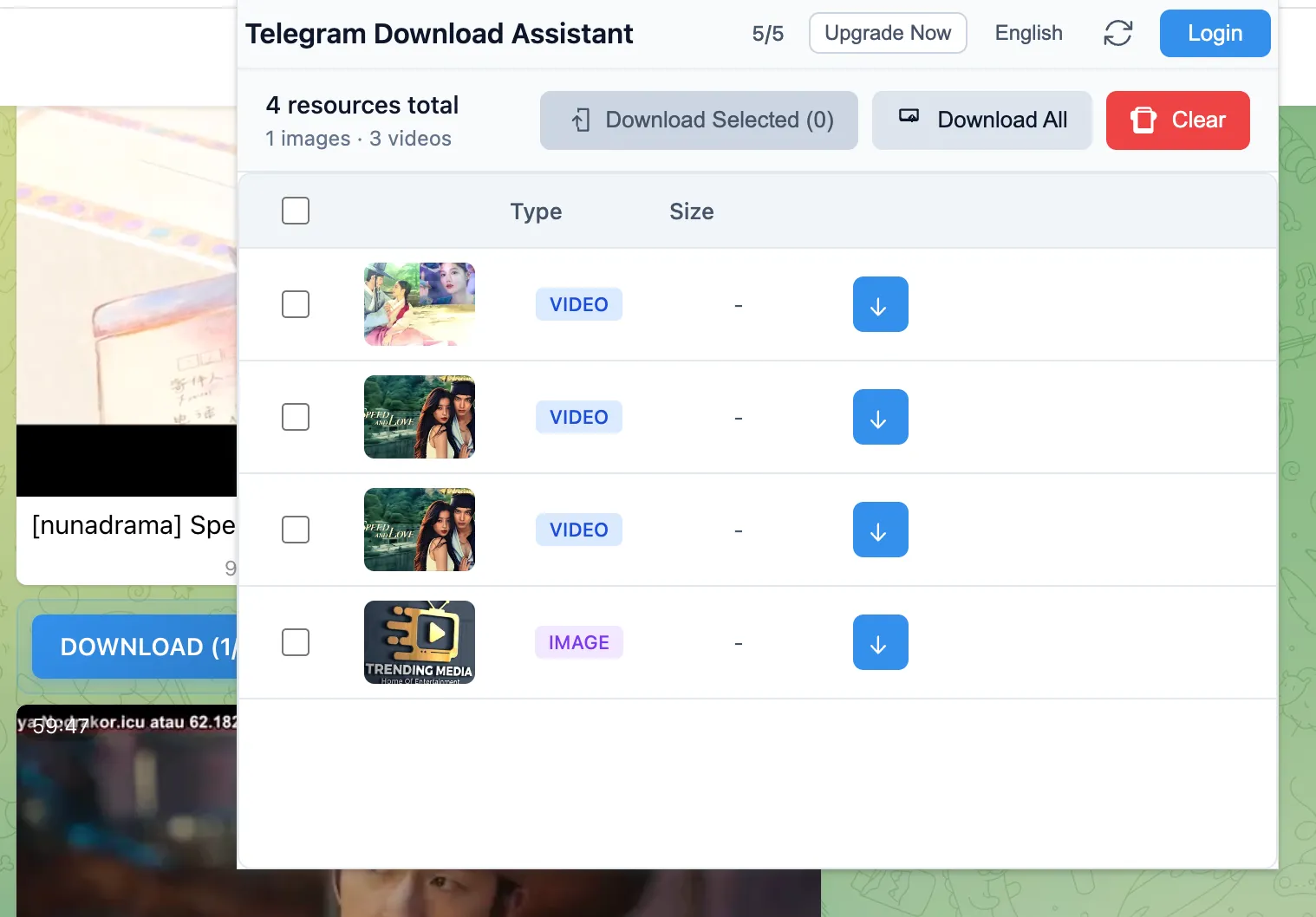This screenshot has height=917, width=1316.
Task: Click the Size column header
Action: click(x=691, y=211)
